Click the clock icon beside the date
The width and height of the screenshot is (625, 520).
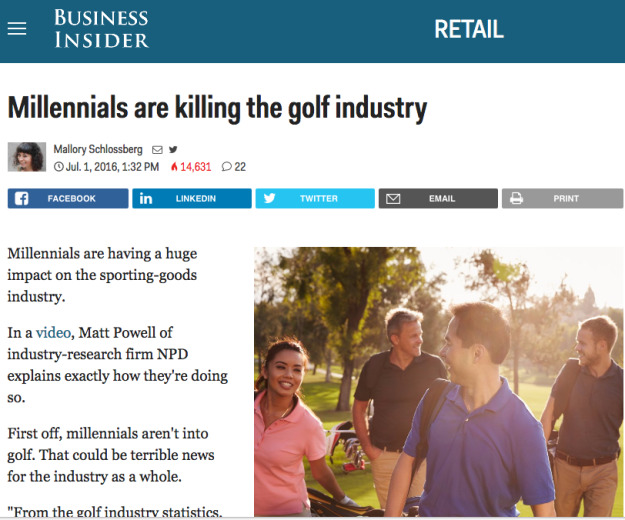coord(59,167)
